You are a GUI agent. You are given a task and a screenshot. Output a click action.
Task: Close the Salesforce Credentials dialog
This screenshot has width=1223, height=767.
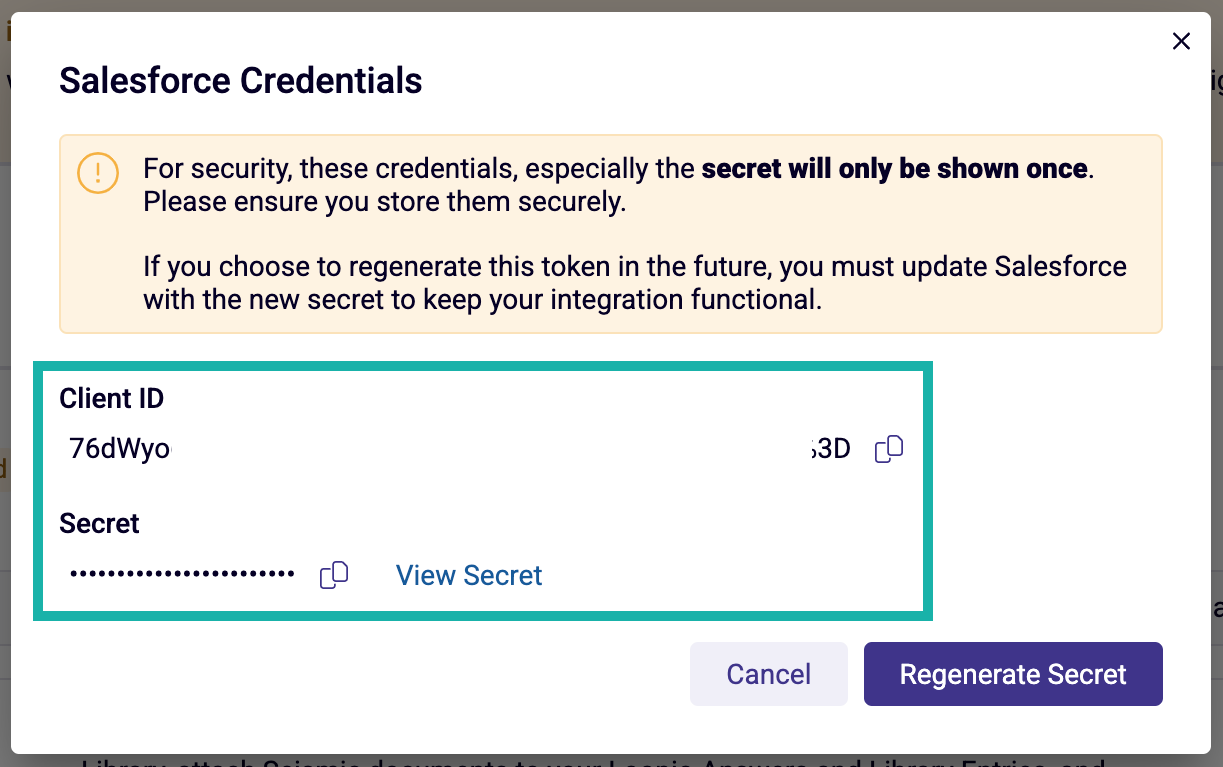1181,41
